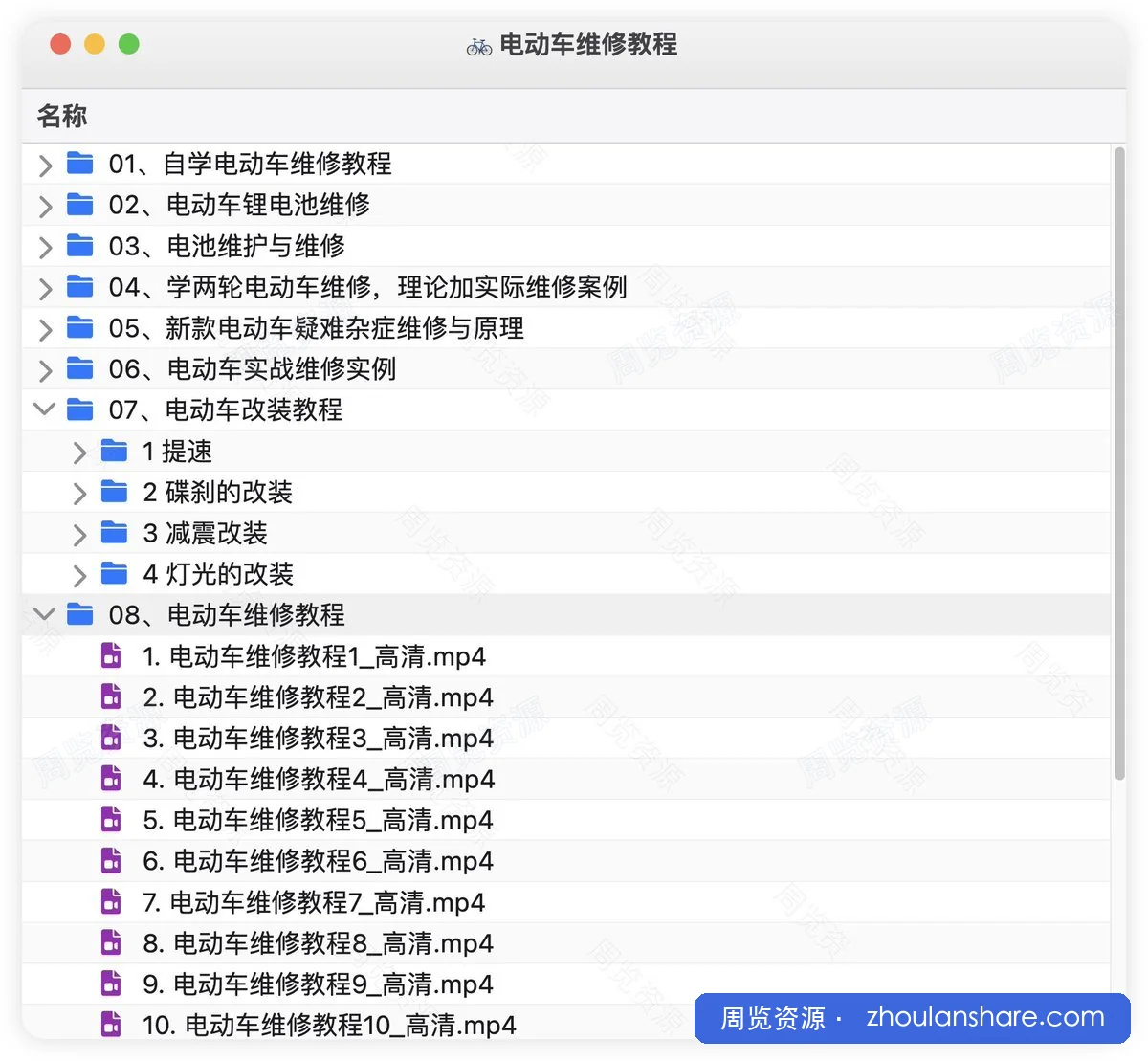Viewport: 1148px width, 1061px height.
Task: Click folder icon of 01、自学电动车维修教程
Action: [x=80, y=163]
